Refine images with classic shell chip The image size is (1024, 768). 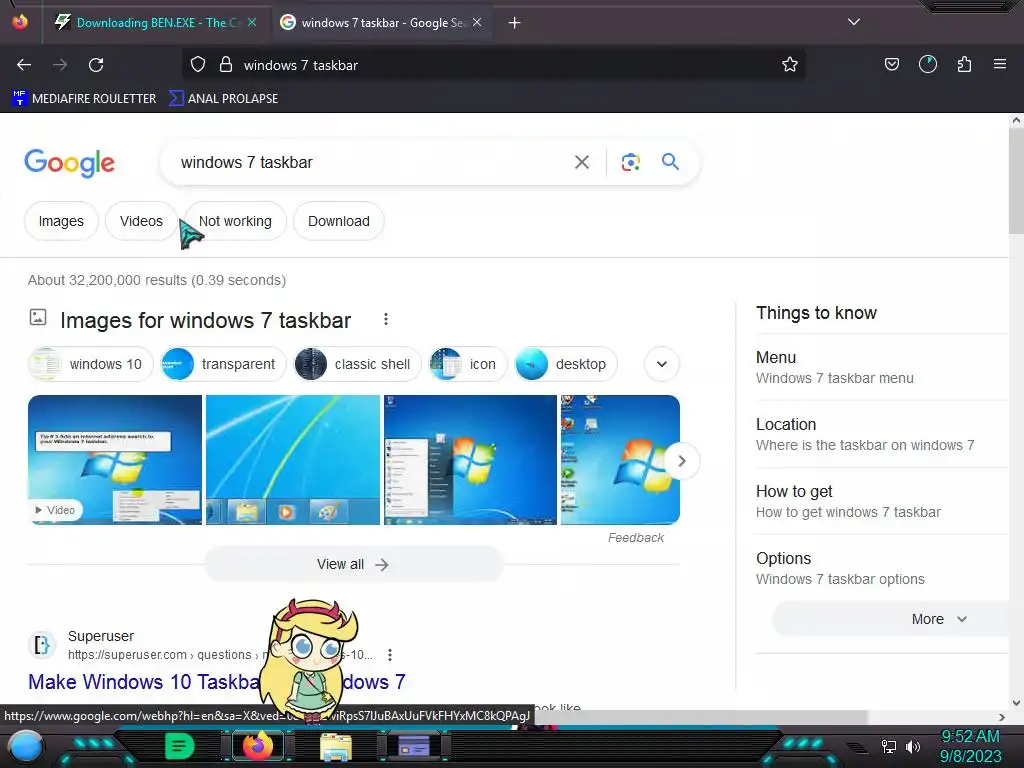point(357,364)
